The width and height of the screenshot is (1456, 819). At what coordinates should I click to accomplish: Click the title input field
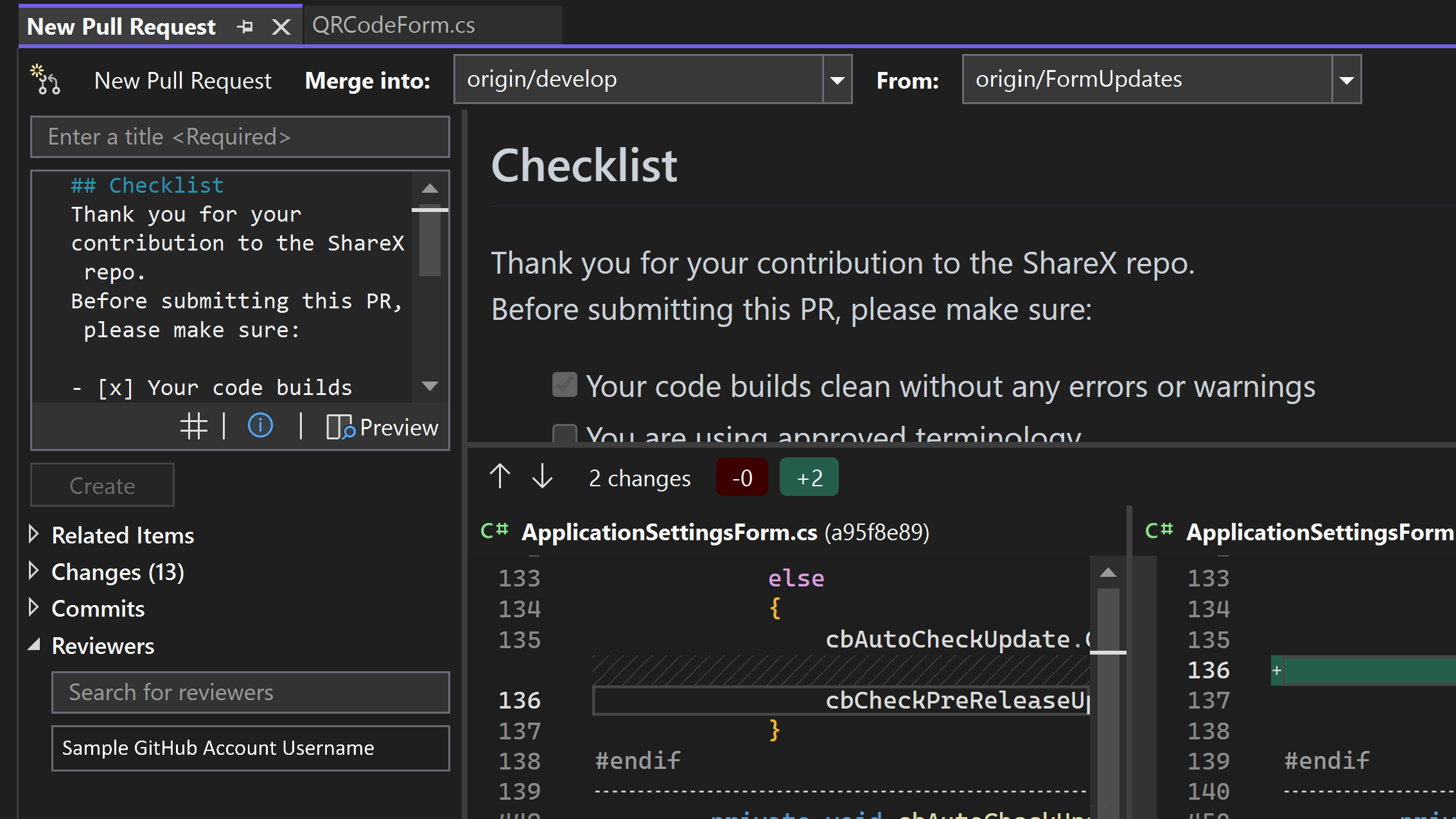point(239,137)
